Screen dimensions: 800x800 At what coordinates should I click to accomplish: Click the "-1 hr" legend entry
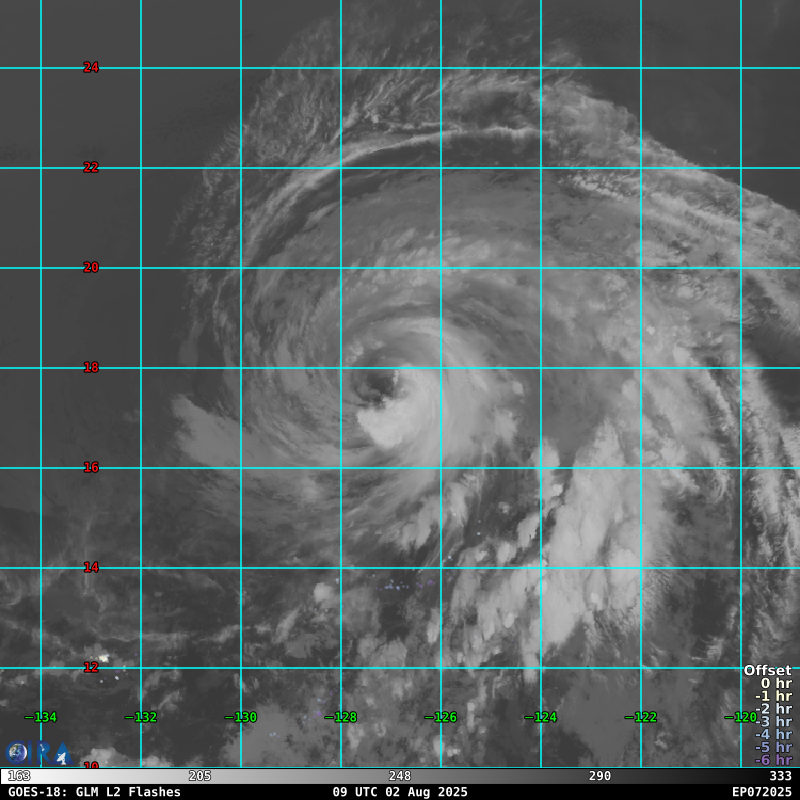tap(773, 696)
